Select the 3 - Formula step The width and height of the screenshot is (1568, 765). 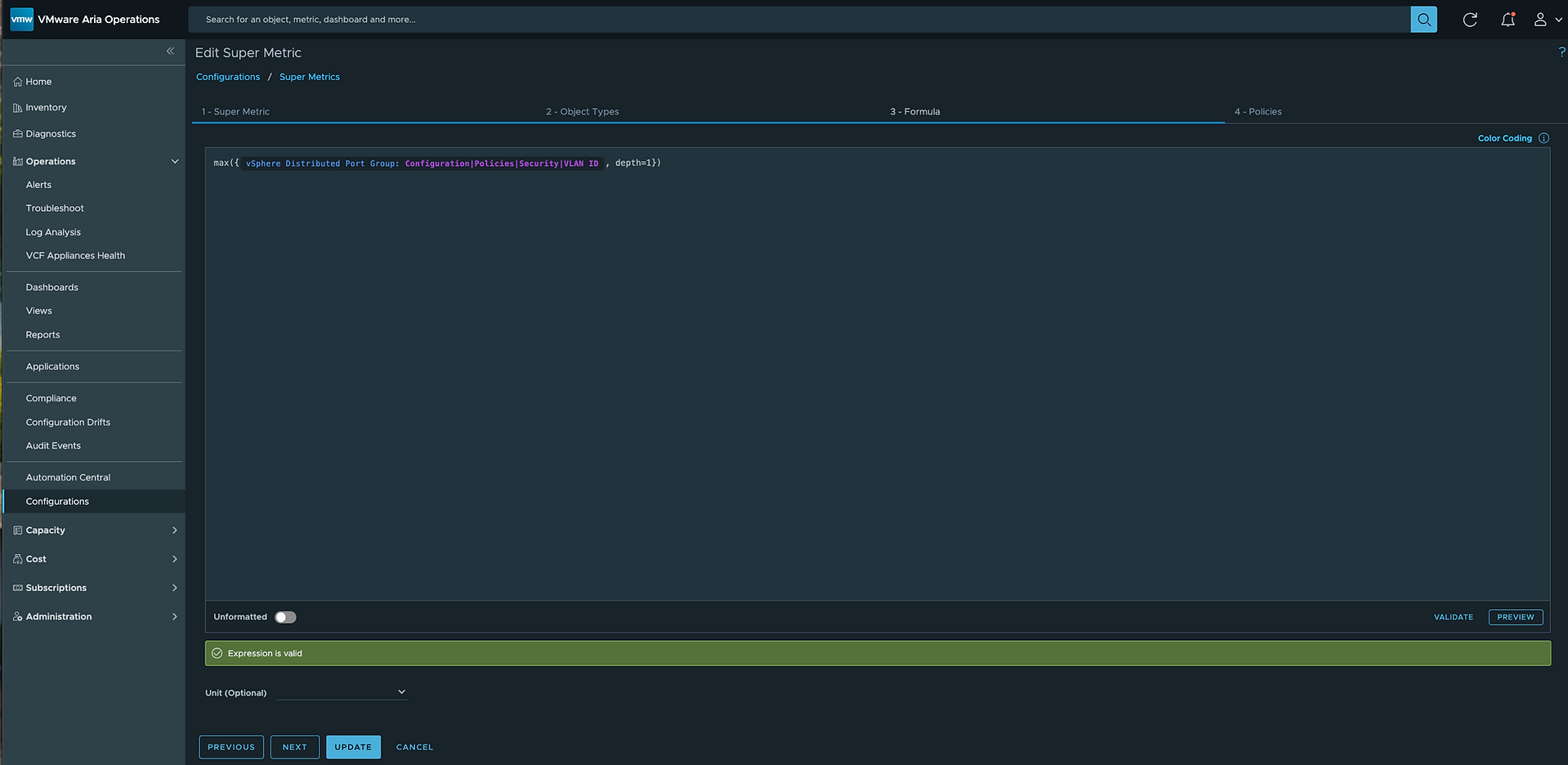coord(915,112)
